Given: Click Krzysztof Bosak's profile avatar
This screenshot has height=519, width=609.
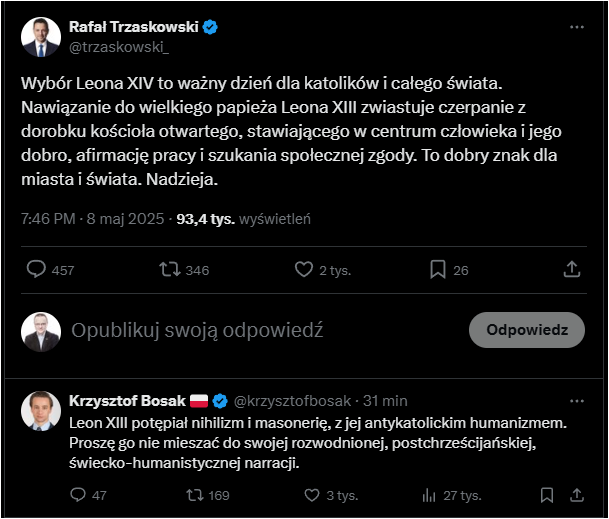Looking at the screenshot, I should tap(41, 411).
